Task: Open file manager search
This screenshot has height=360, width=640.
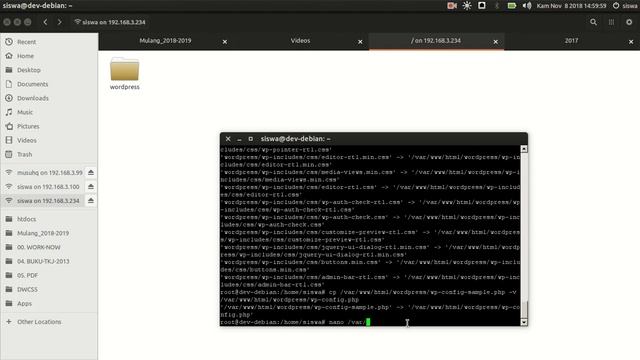Action: click(593, 22)
